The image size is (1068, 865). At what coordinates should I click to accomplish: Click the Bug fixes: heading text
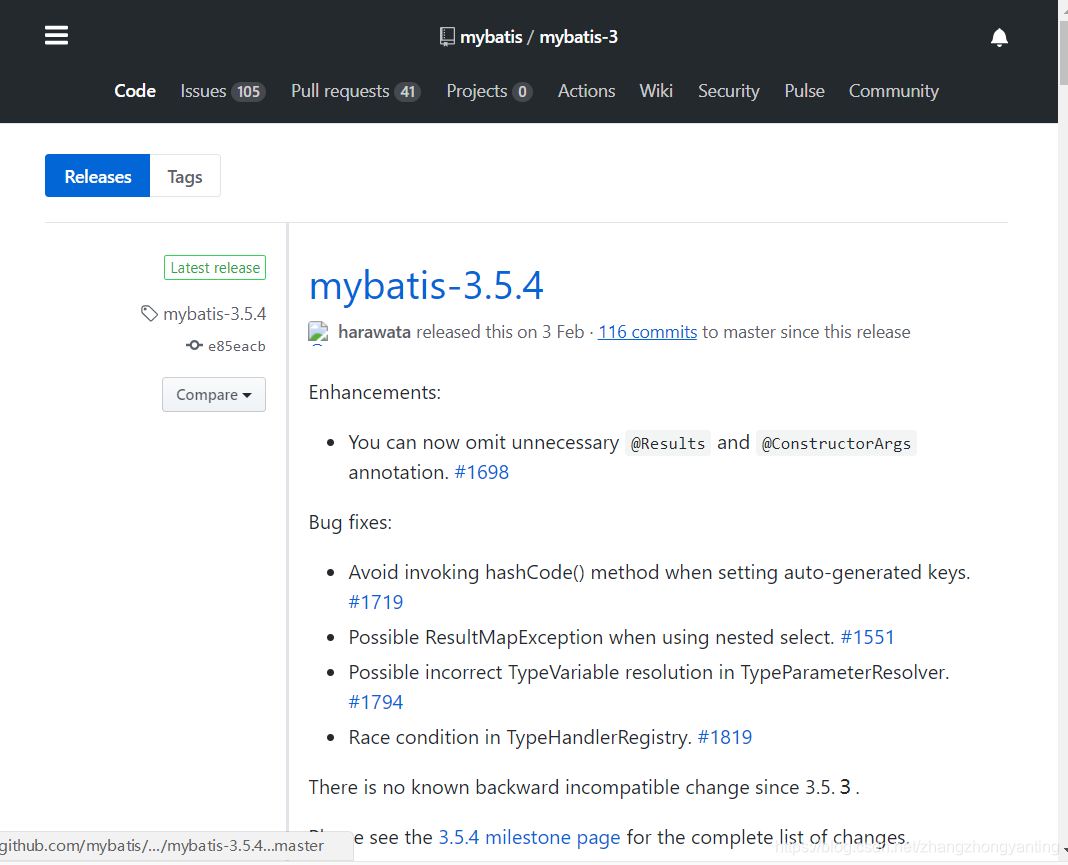click(350, 522)
